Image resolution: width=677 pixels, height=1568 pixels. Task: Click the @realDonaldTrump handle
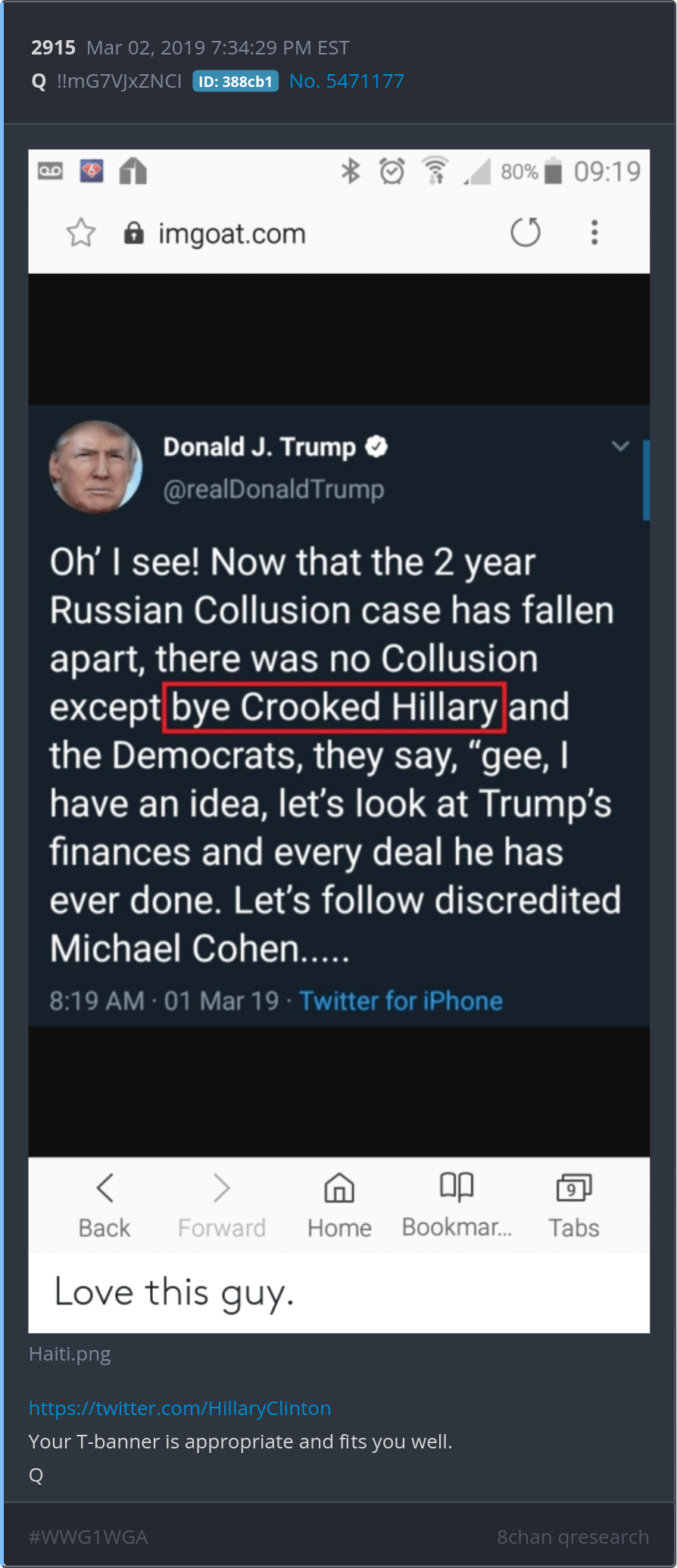click(273, 490)
